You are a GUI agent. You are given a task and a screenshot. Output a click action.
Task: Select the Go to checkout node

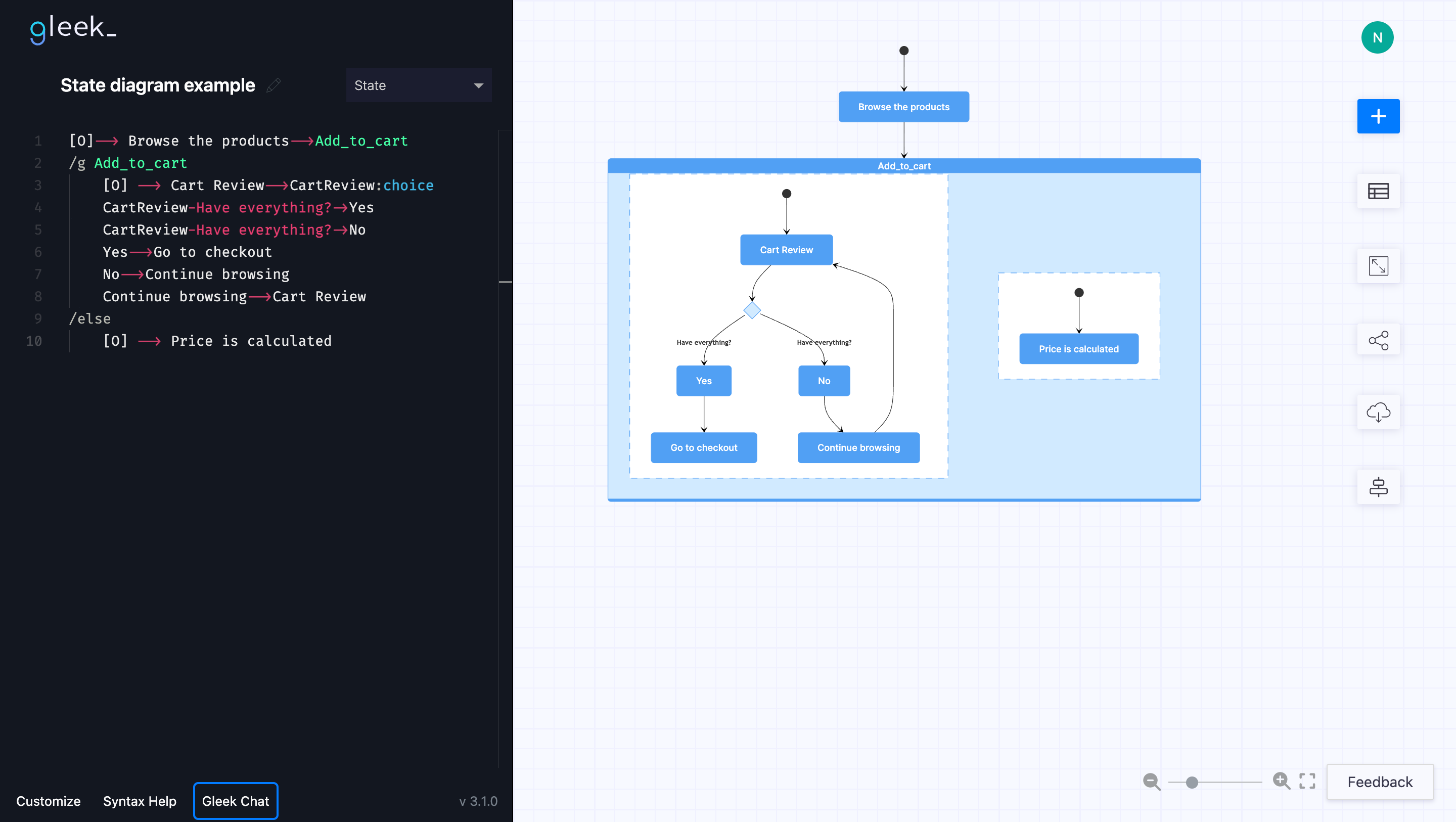pos(704,448)
